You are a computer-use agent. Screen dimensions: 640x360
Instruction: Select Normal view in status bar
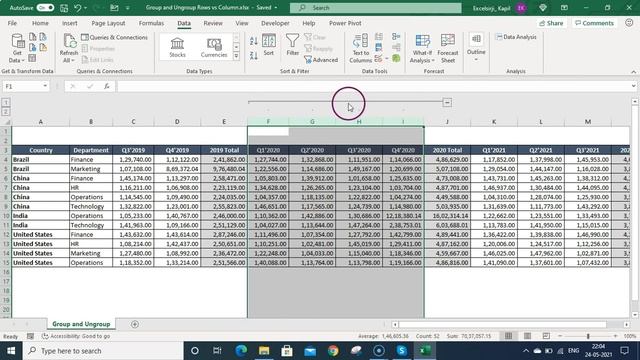[x=508, y=336]
